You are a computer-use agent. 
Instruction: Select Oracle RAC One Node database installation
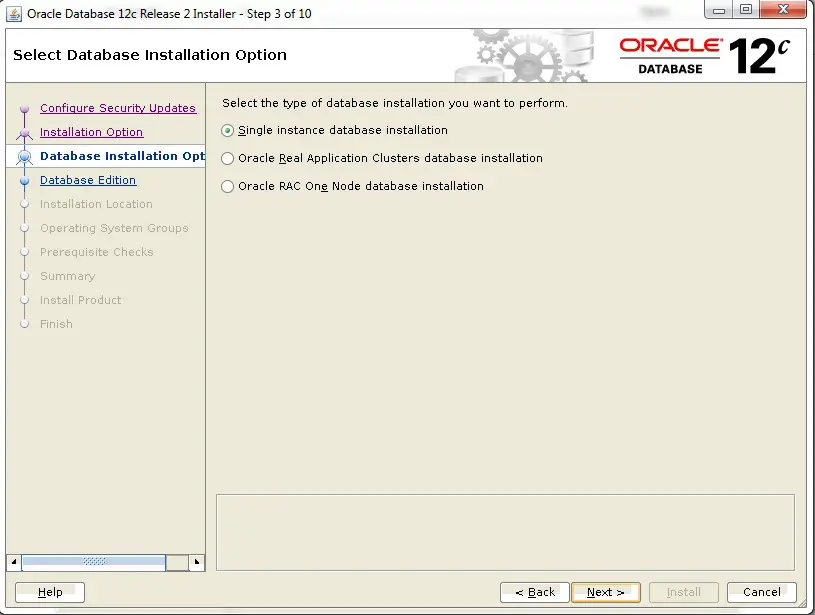(227, 186)
